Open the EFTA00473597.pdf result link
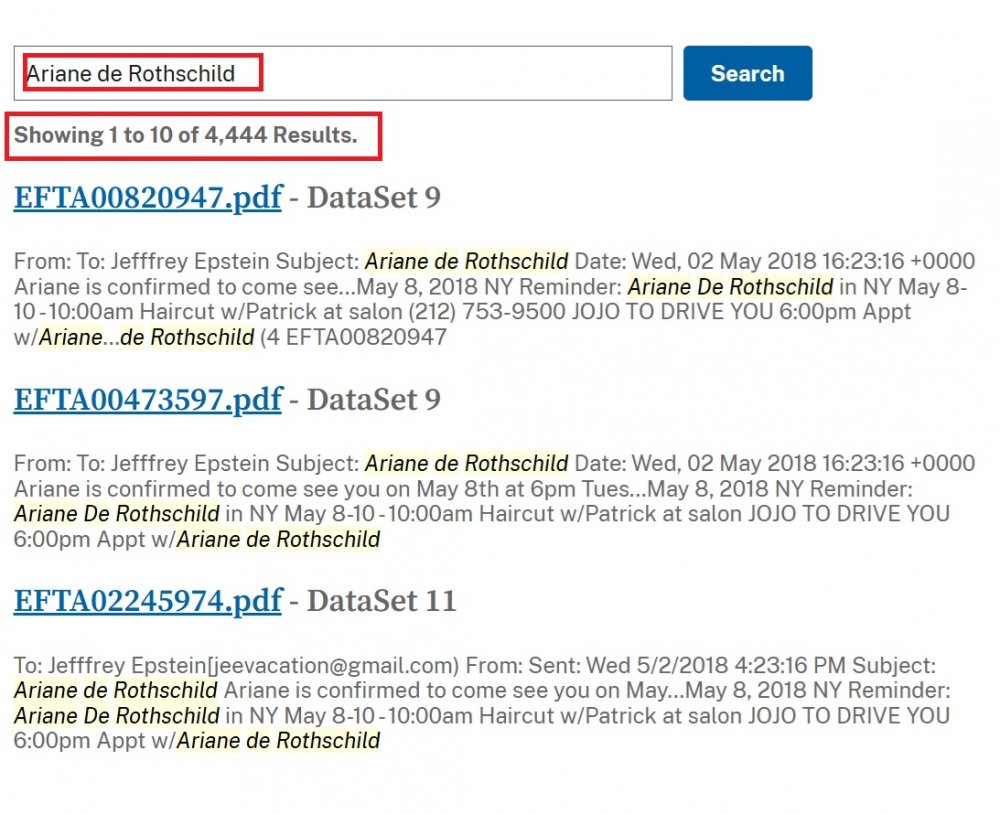Viewport: 1000px width, 814px height. 147,399
